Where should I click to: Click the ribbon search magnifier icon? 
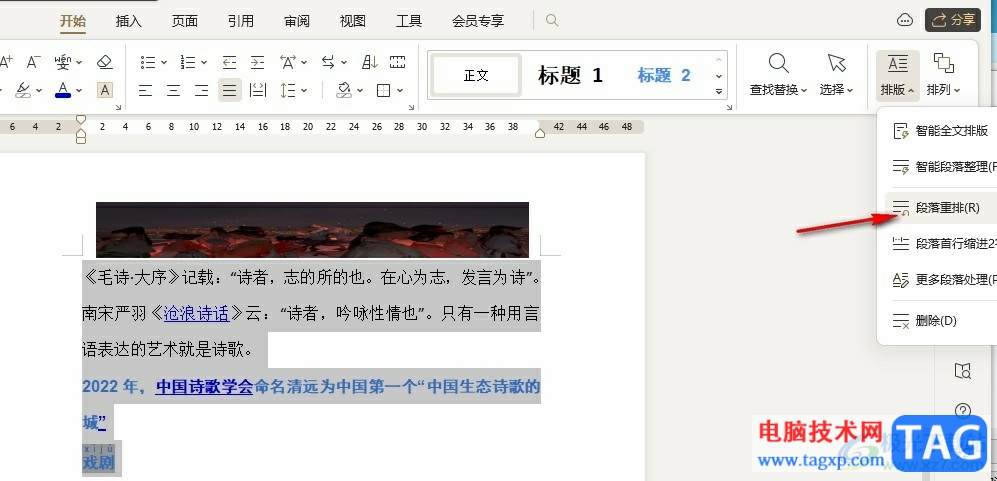(552, 21)
